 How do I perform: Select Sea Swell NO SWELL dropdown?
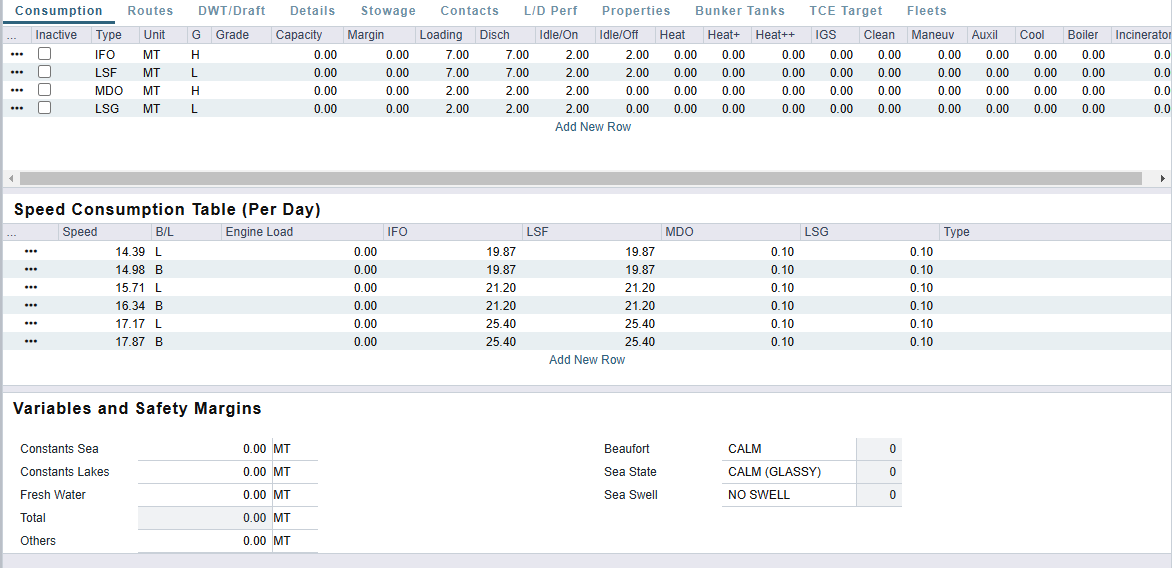(x=788, y=495)
